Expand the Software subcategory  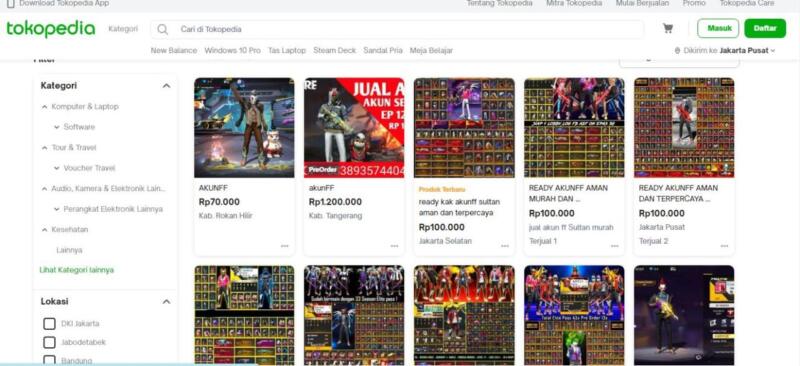[57, 127]
